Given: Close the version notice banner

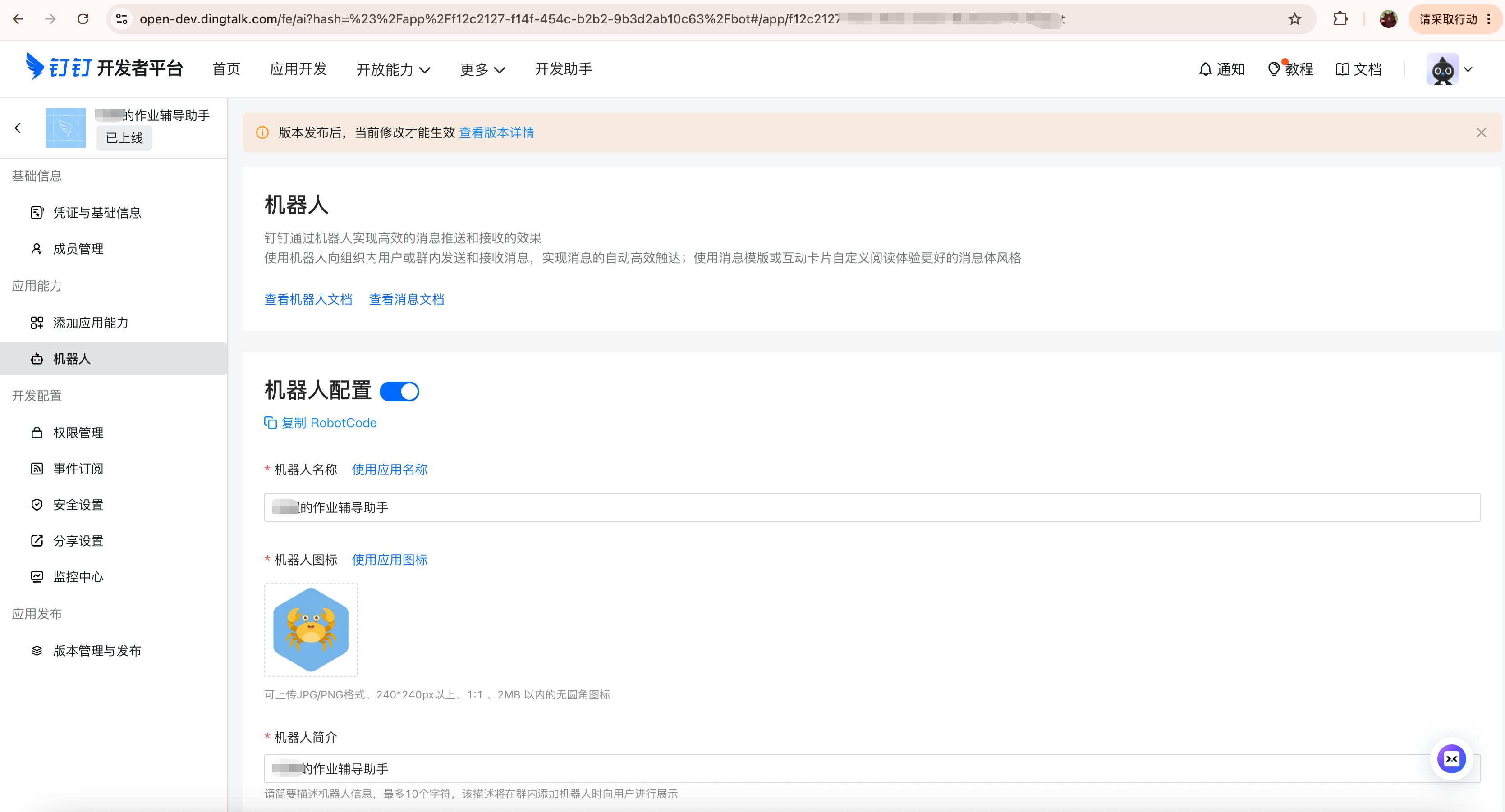Looking at the screenshot, I should pyautogui.click(x=1481, y=132).
